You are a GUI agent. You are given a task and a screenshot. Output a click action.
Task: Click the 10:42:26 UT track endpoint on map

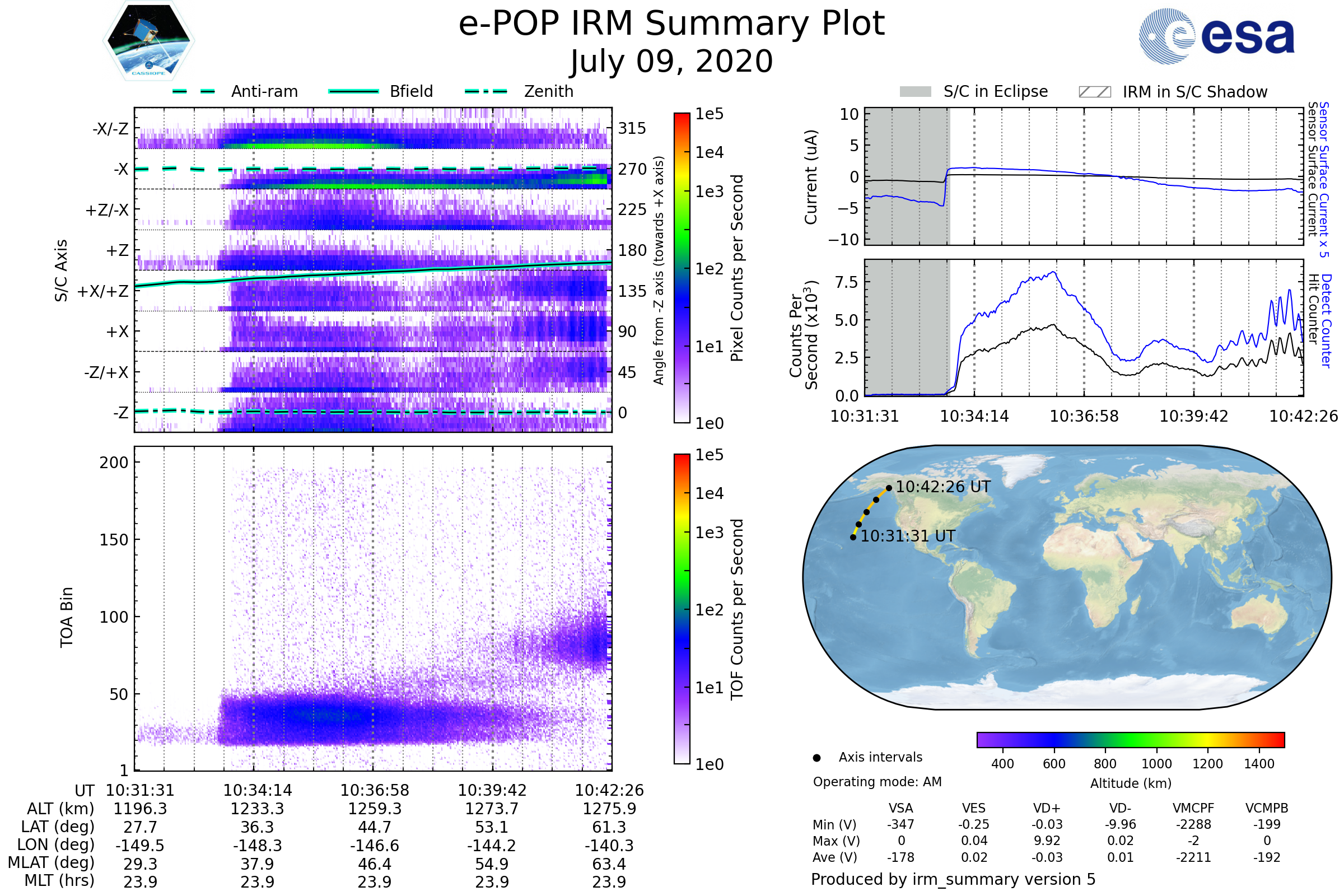(x=889, y=488)
